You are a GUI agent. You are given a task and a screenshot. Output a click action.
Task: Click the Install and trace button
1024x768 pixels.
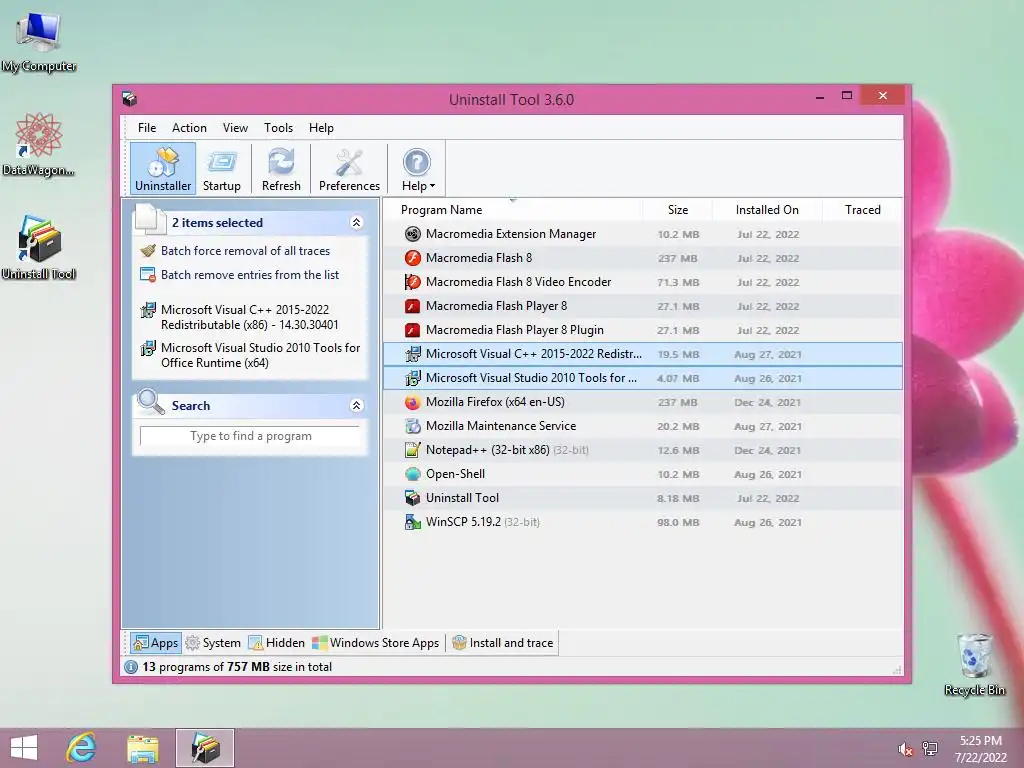tap(503, 643)
